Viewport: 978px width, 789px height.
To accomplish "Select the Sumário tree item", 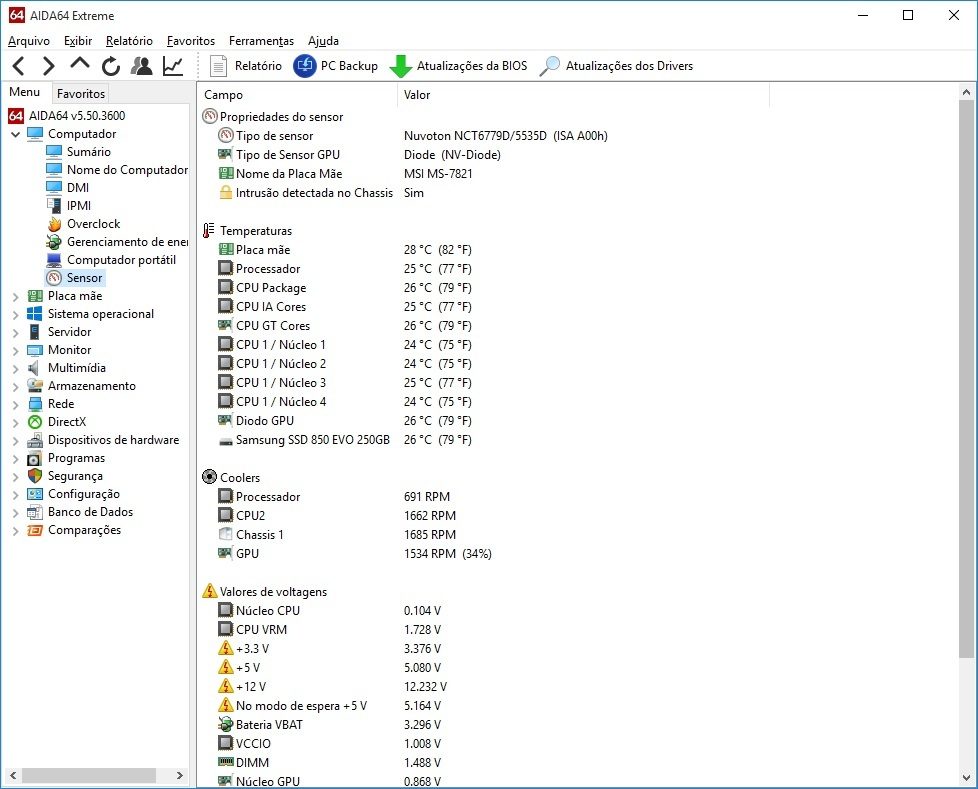I will (89, 152).
